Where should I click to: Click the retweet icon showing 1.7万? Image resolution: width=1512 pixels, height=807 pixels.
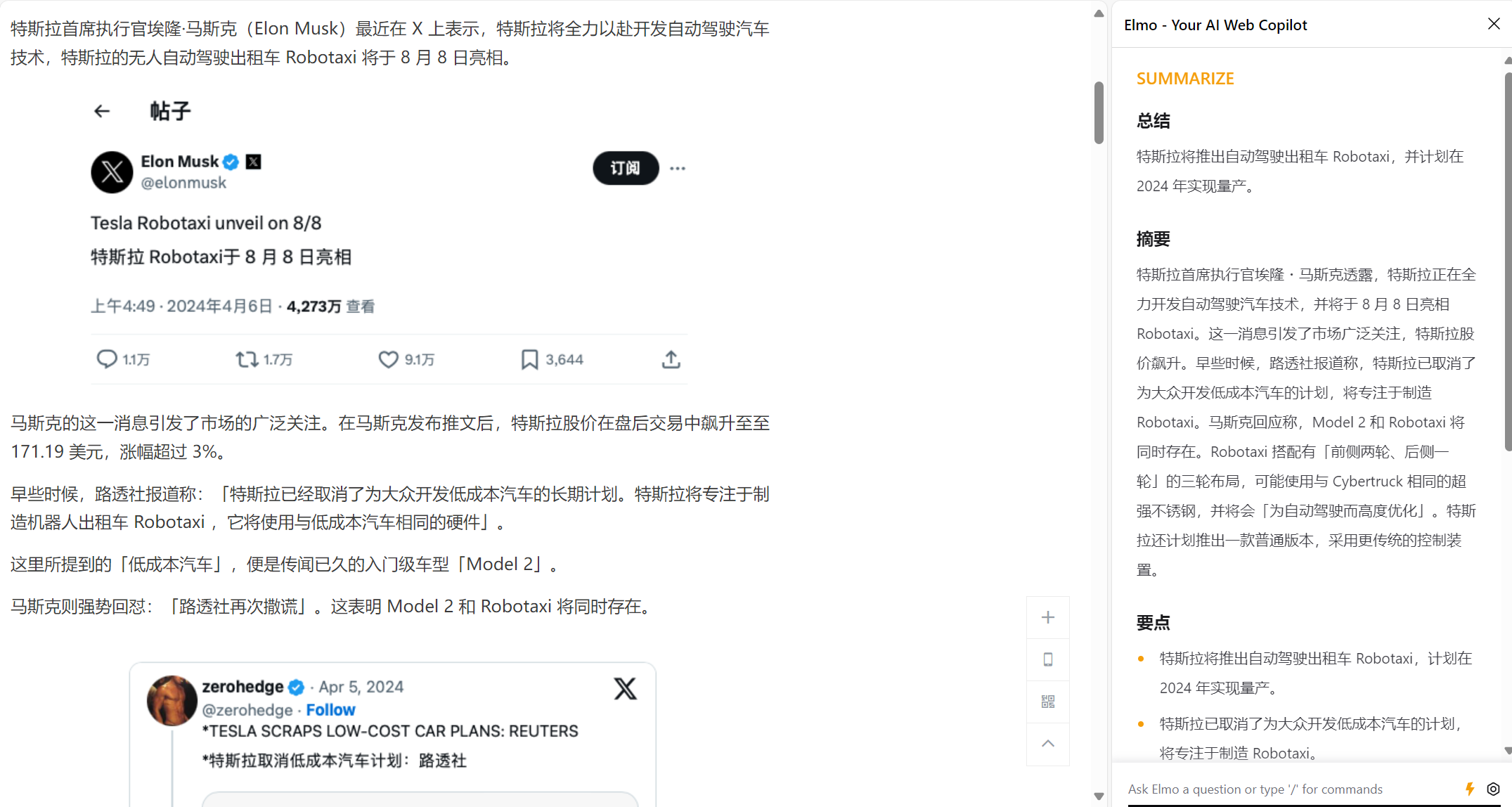click(247, 359)
